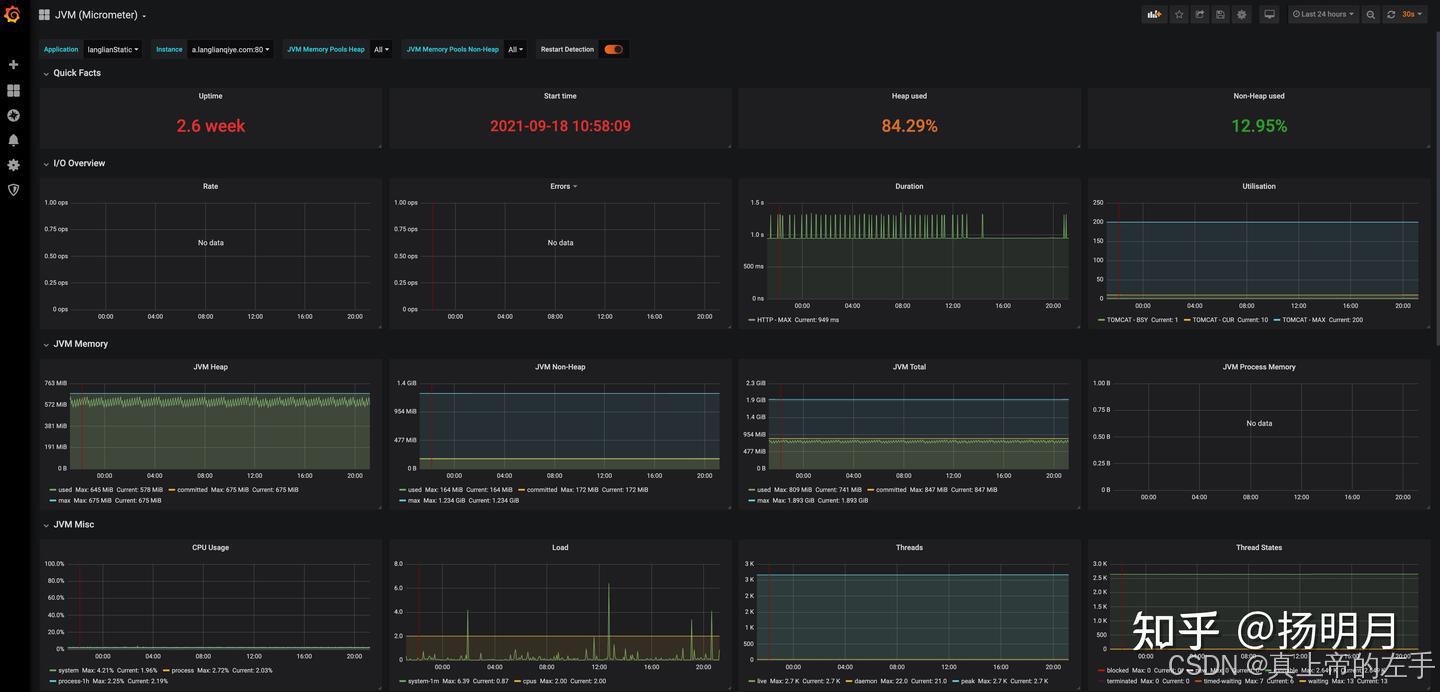This screenshot has height=692, width=1440.
Task: Open the Errors panel title dropdown
Action: (563, 186)
